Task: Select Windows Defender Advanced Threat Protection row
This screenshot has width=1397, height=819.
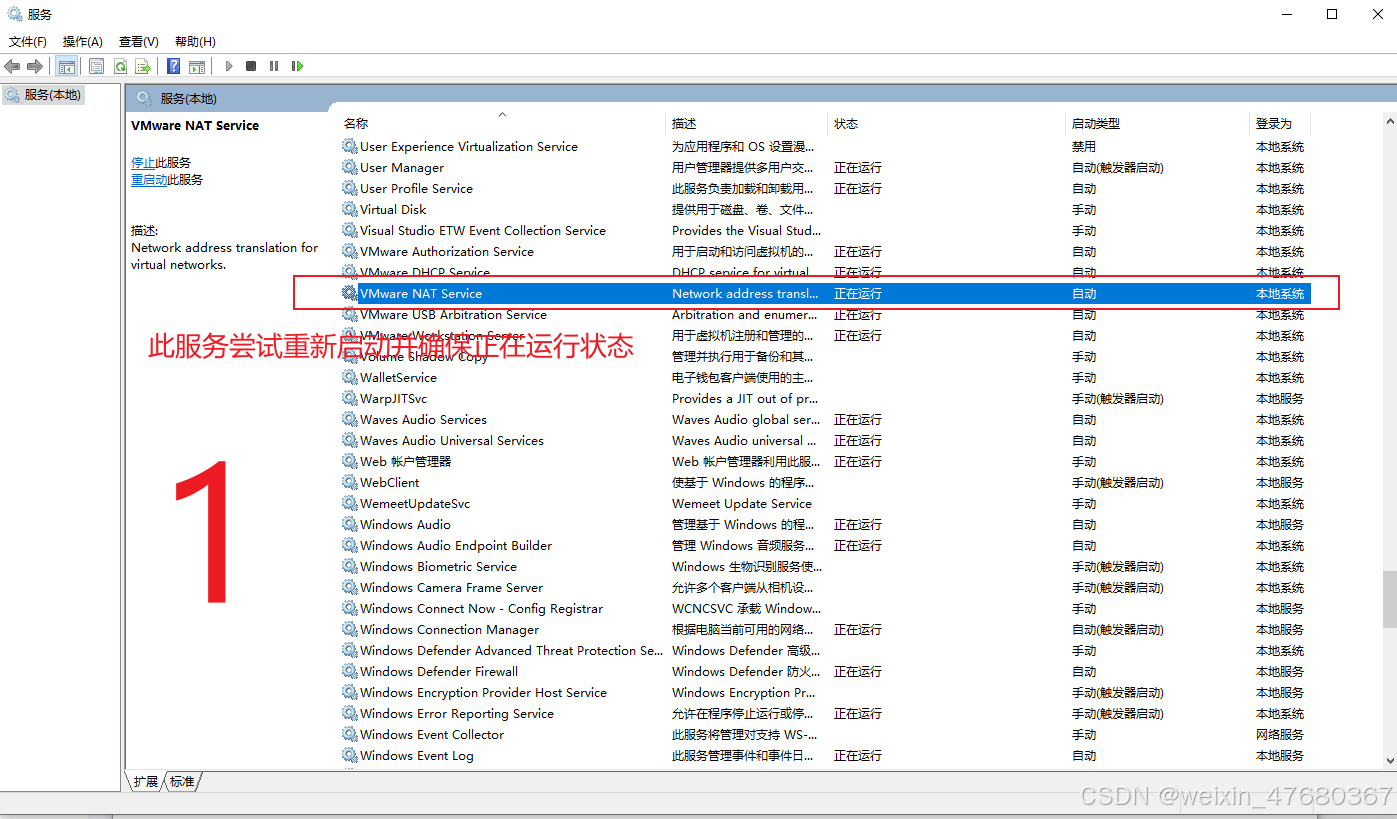Action: click(x=825, y=650)
